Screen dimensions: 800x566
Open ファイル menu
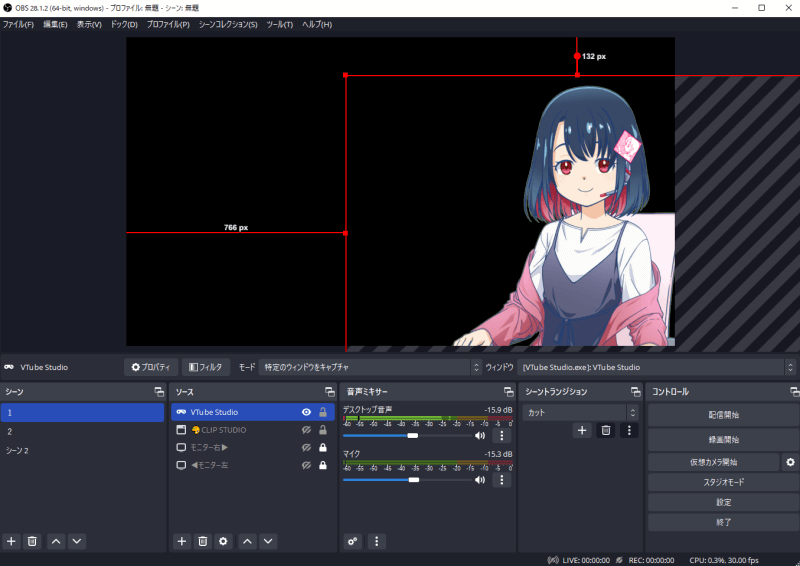click(x=18, y=24)
